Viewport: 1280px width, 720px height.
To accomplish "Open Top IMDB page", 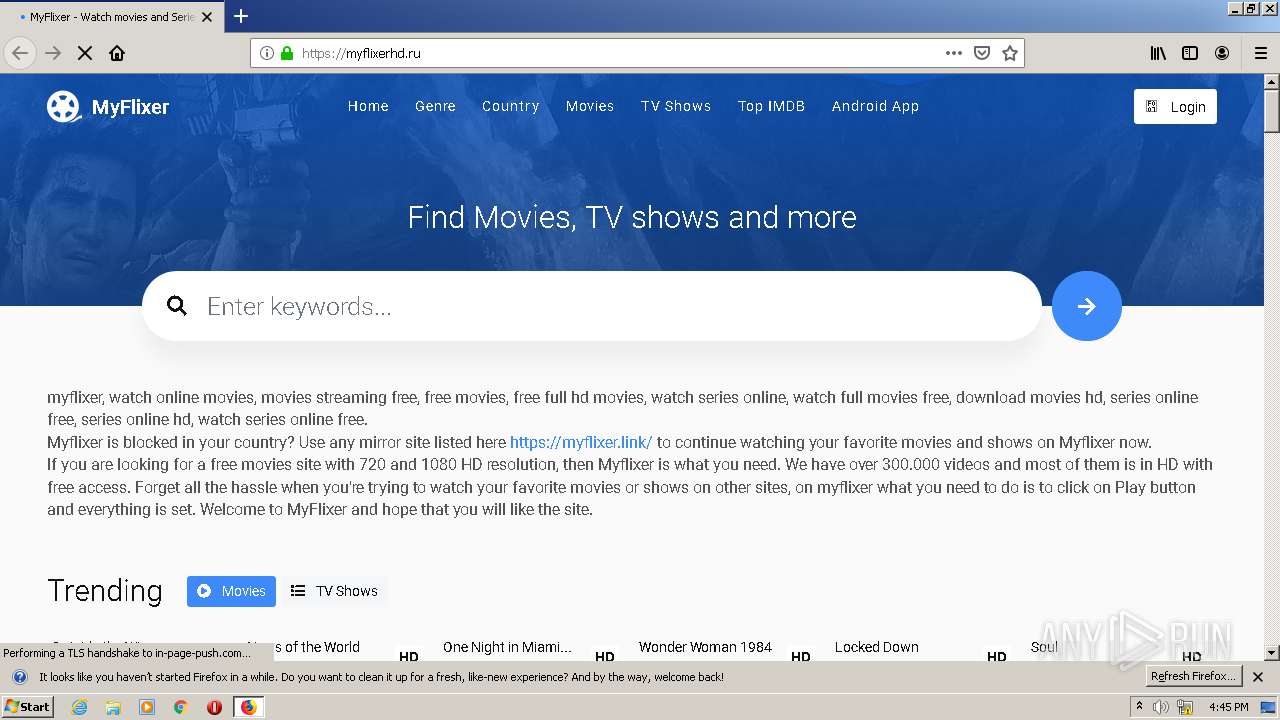I will click(771, 106).
